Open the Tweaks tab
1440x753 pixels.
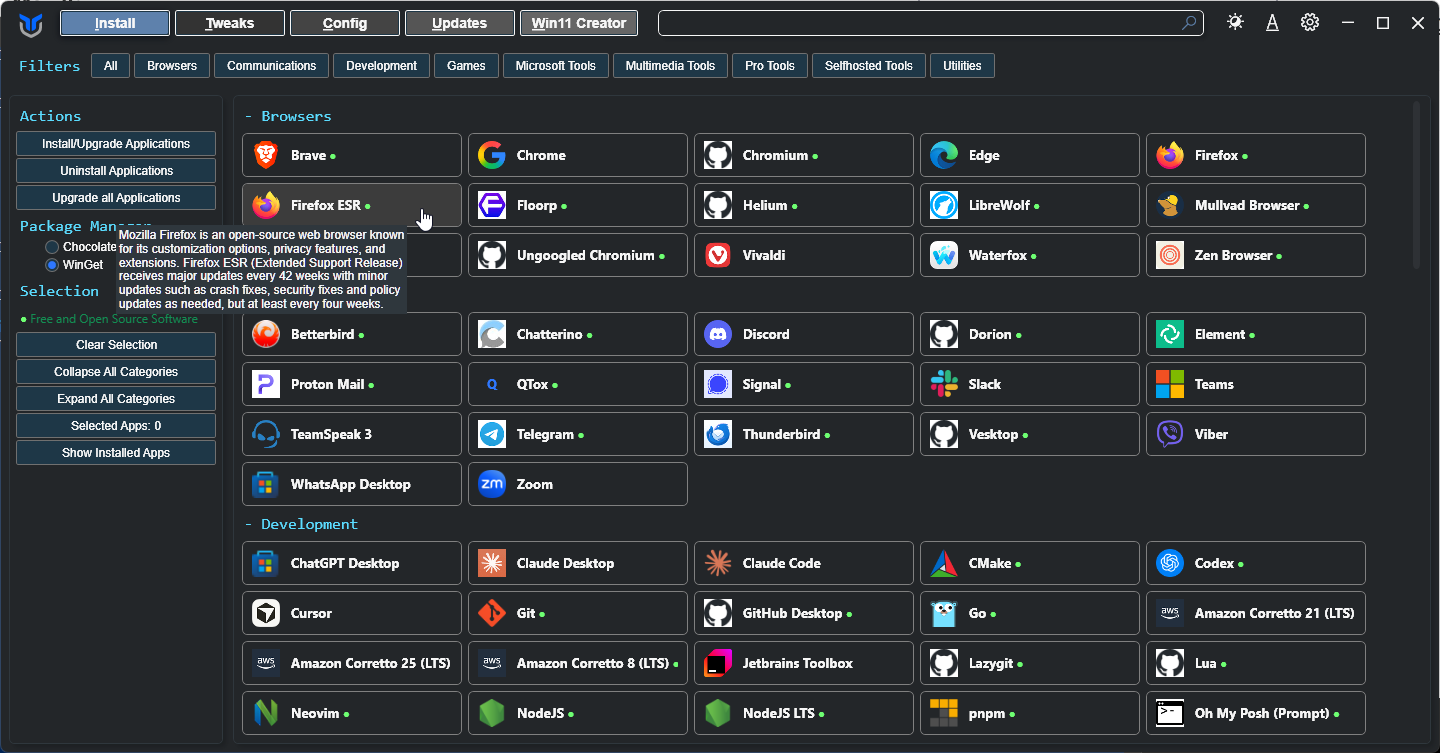coord(230,23)
